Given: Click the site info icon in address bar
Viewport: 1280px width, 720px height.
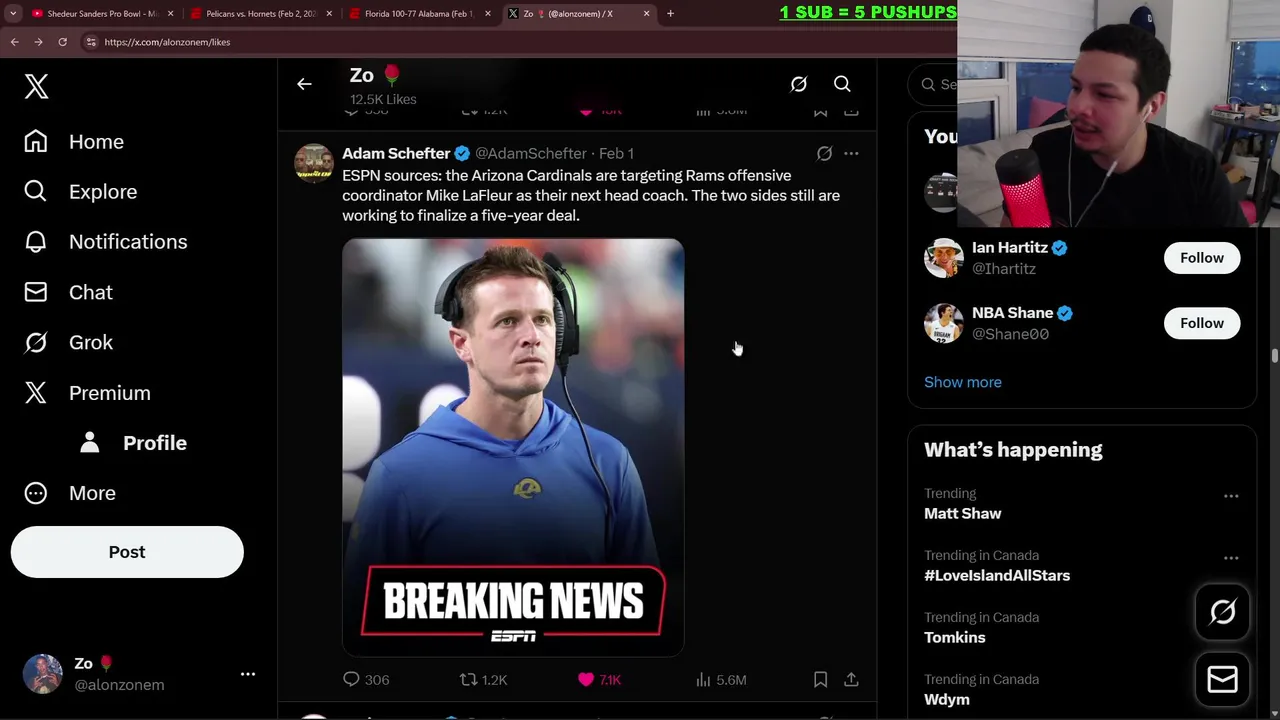Looking at the screenshot, I should point(91,42).
